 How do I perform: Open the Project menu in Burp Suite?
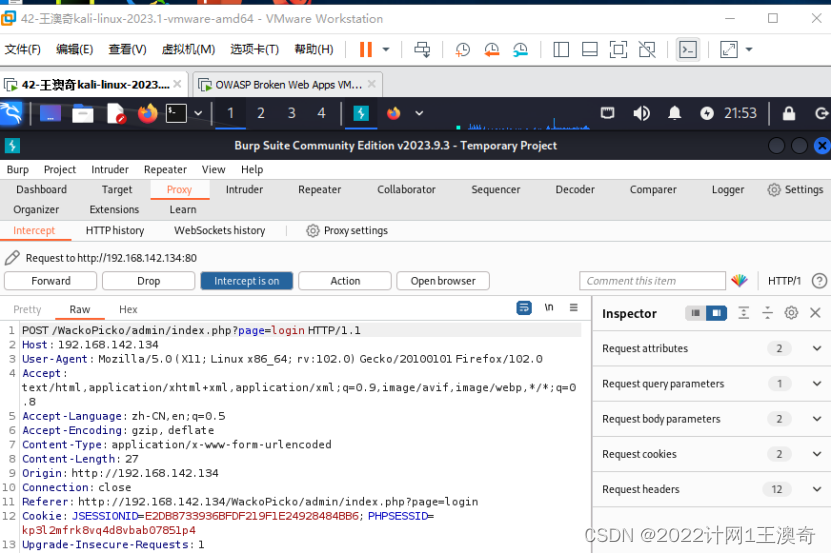60,170
